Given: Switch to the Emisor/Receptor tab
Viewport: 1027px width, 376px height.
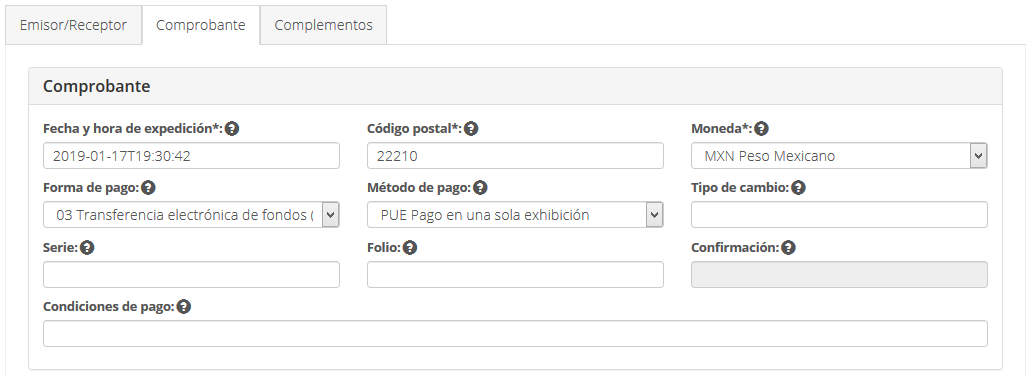Looking at the screenshot, I should click(73, 25).
